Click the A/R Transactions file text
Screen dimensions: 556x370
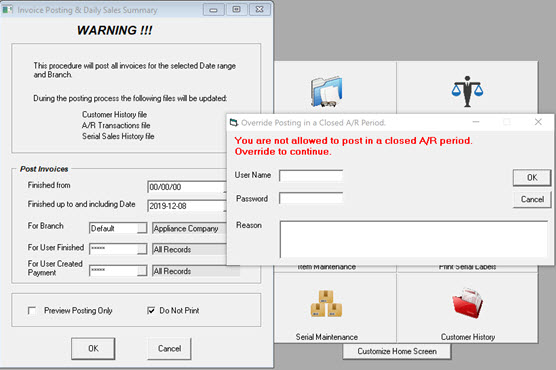[x=116, y=125]
